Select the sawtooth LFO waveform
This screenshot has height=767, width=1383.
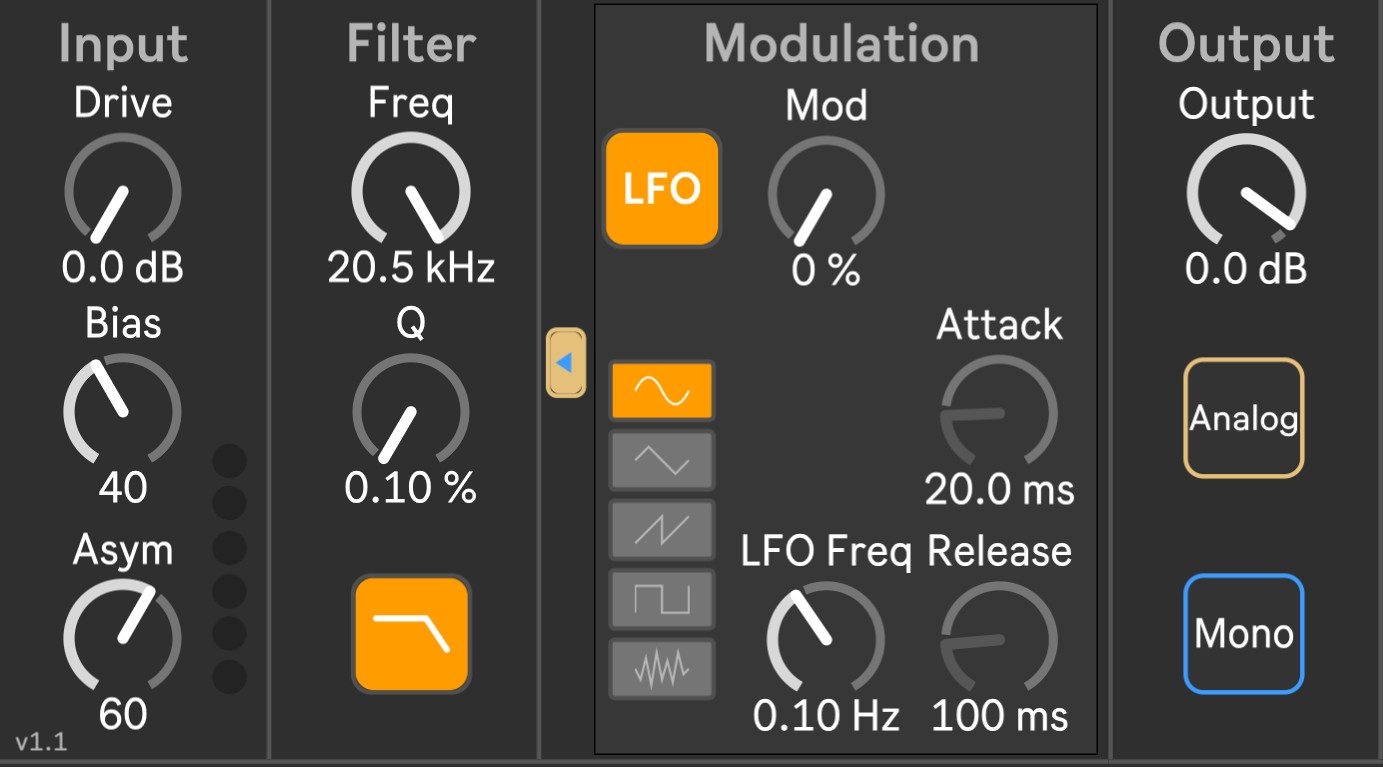[662, 529]
